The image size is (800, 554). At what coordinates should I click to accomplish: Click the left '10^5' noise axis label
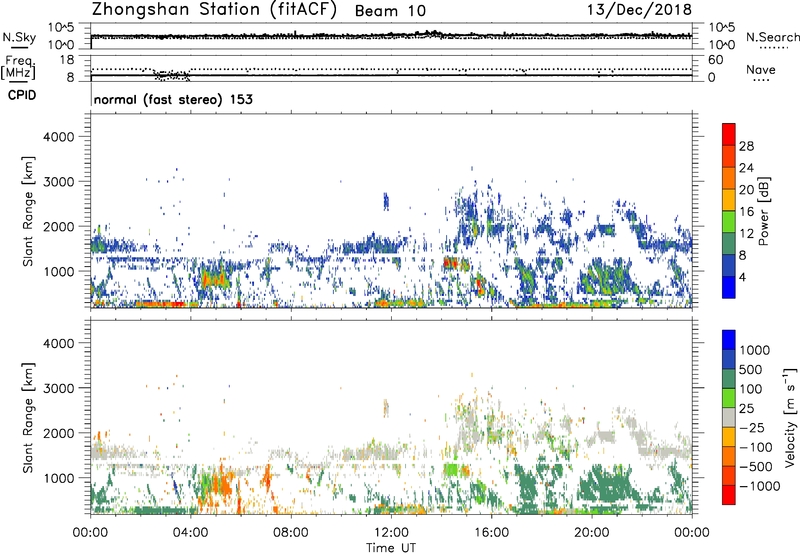click(61, 28)
